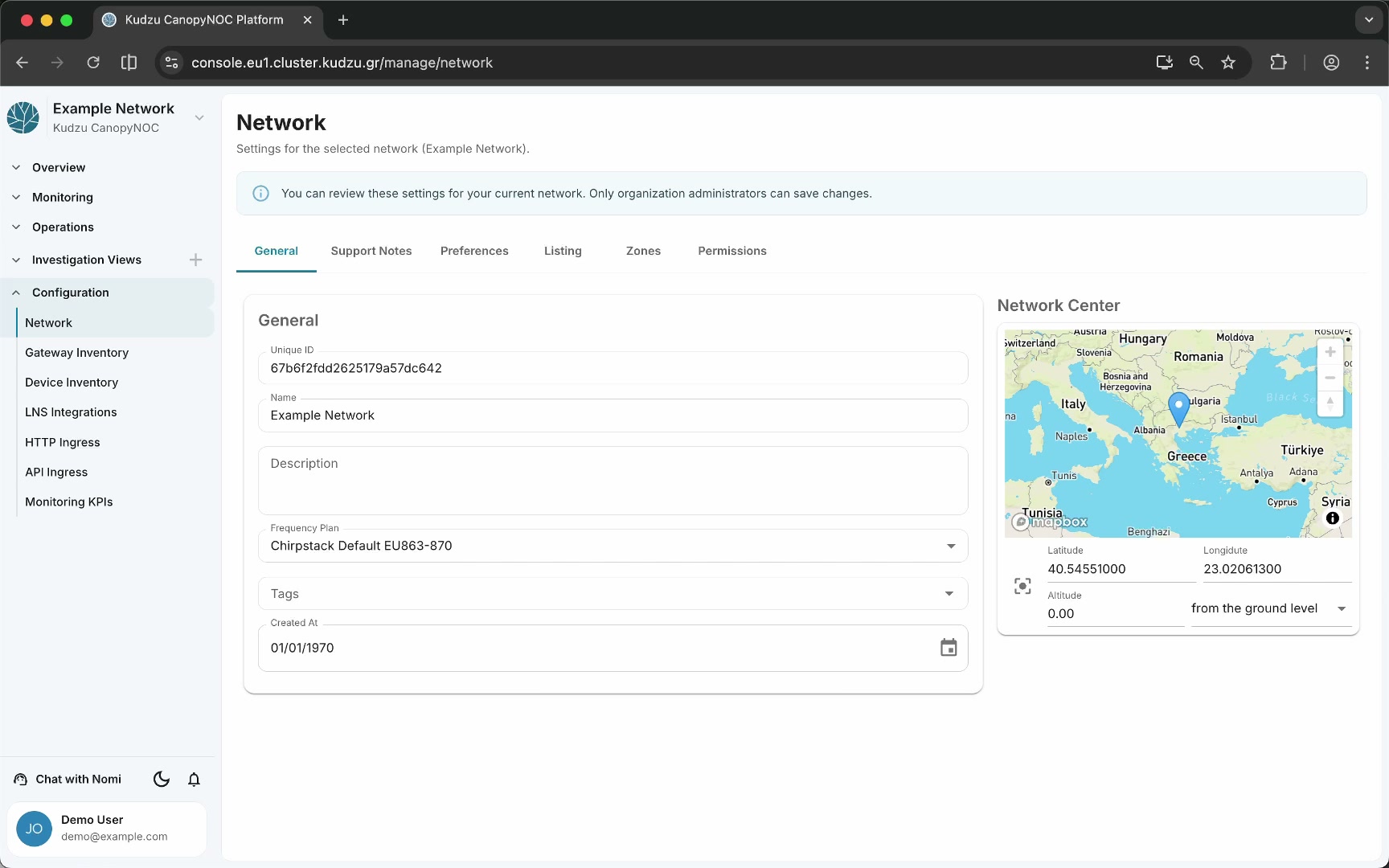Close the Kudzu CanopyNOC tab
1389x868 pixels.
(307, 20)
